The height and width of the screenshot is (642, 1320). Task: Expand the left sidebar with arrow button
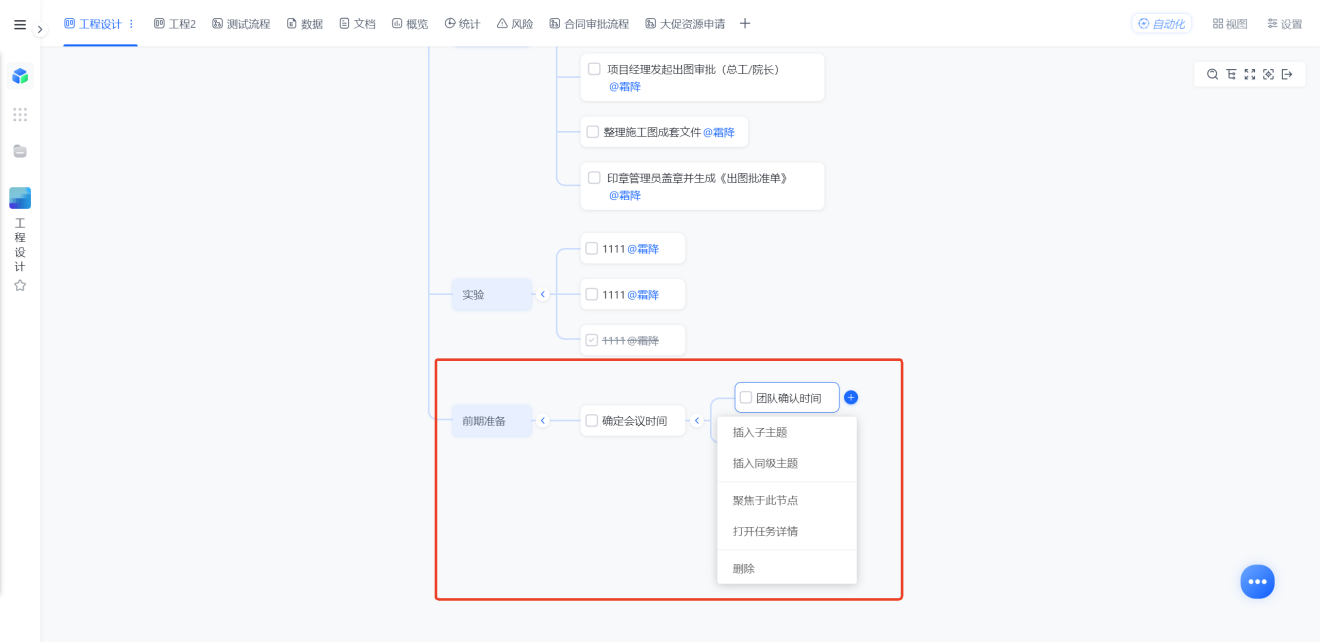tap(40, 30)
